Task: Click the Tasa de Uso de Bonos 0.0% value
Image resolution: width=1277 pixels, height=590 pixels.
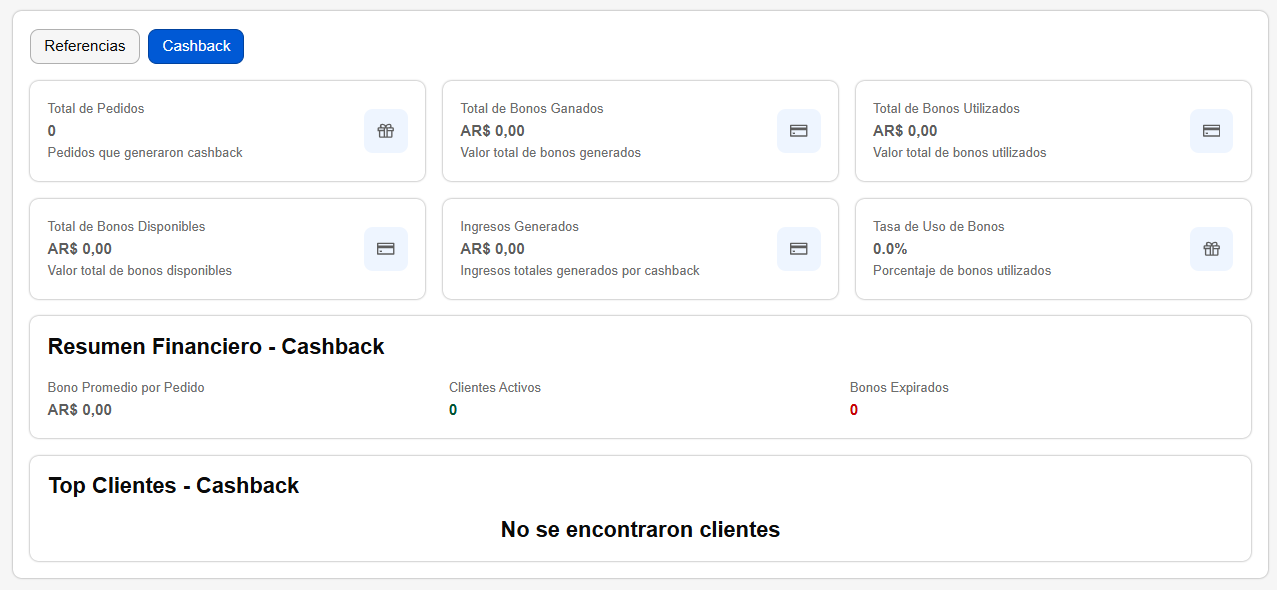Action: [890, 249]
